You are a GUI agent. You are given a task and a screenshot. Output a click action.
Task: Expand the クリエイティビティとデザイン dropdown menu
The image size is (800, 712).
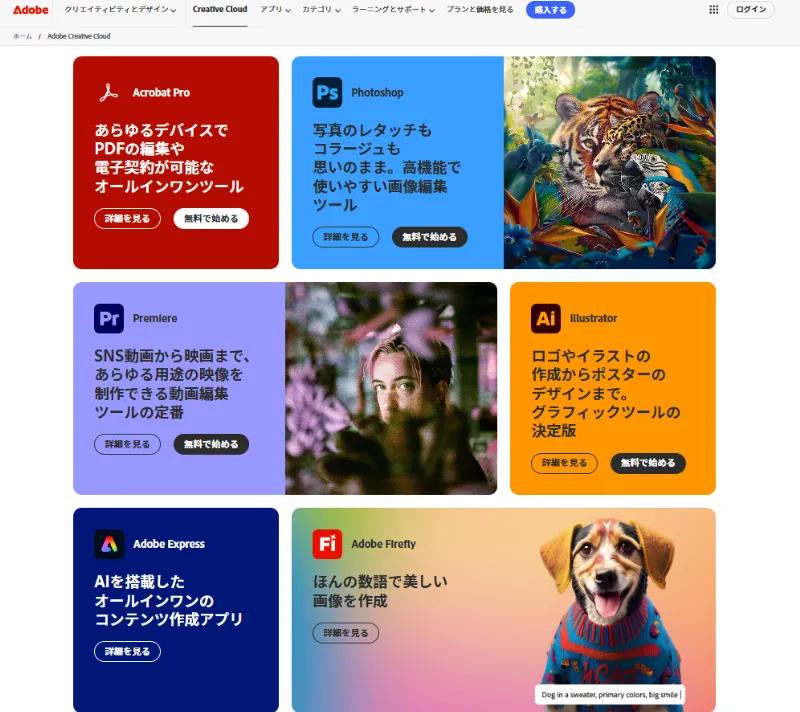coord(120,10)
